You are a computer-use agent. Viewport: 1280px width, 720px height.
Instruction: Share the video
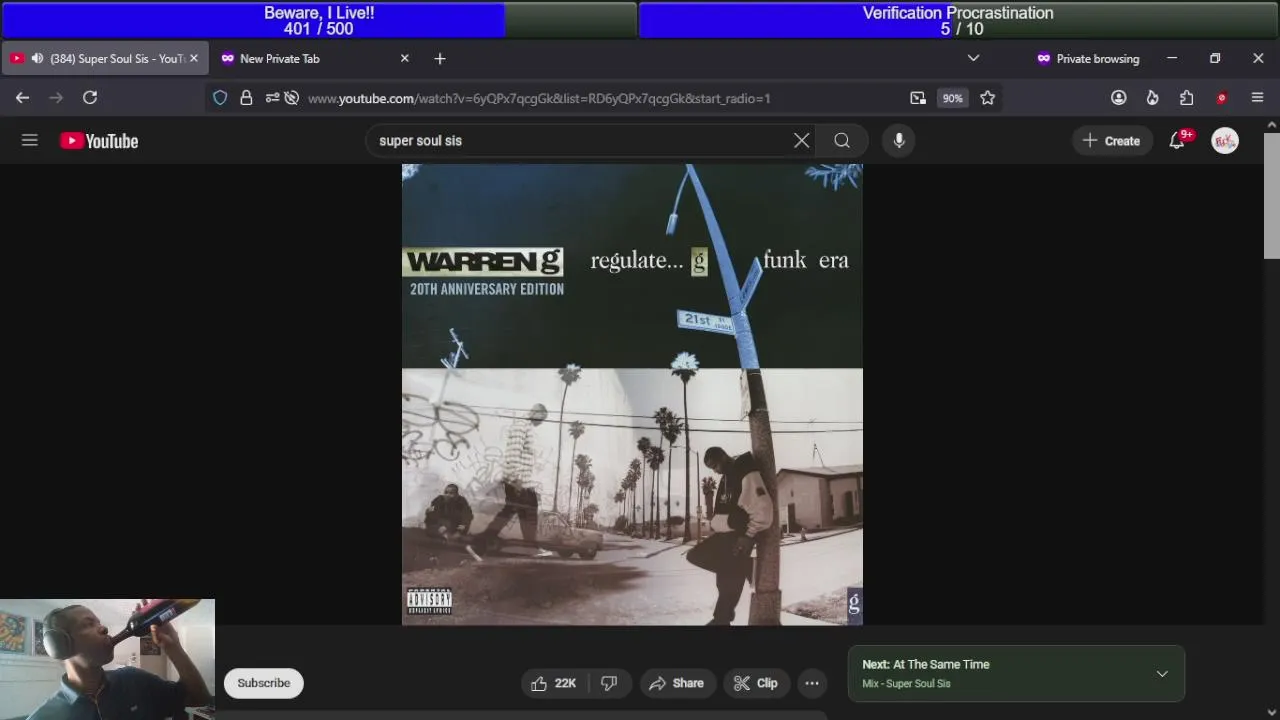tap(677, 683)
